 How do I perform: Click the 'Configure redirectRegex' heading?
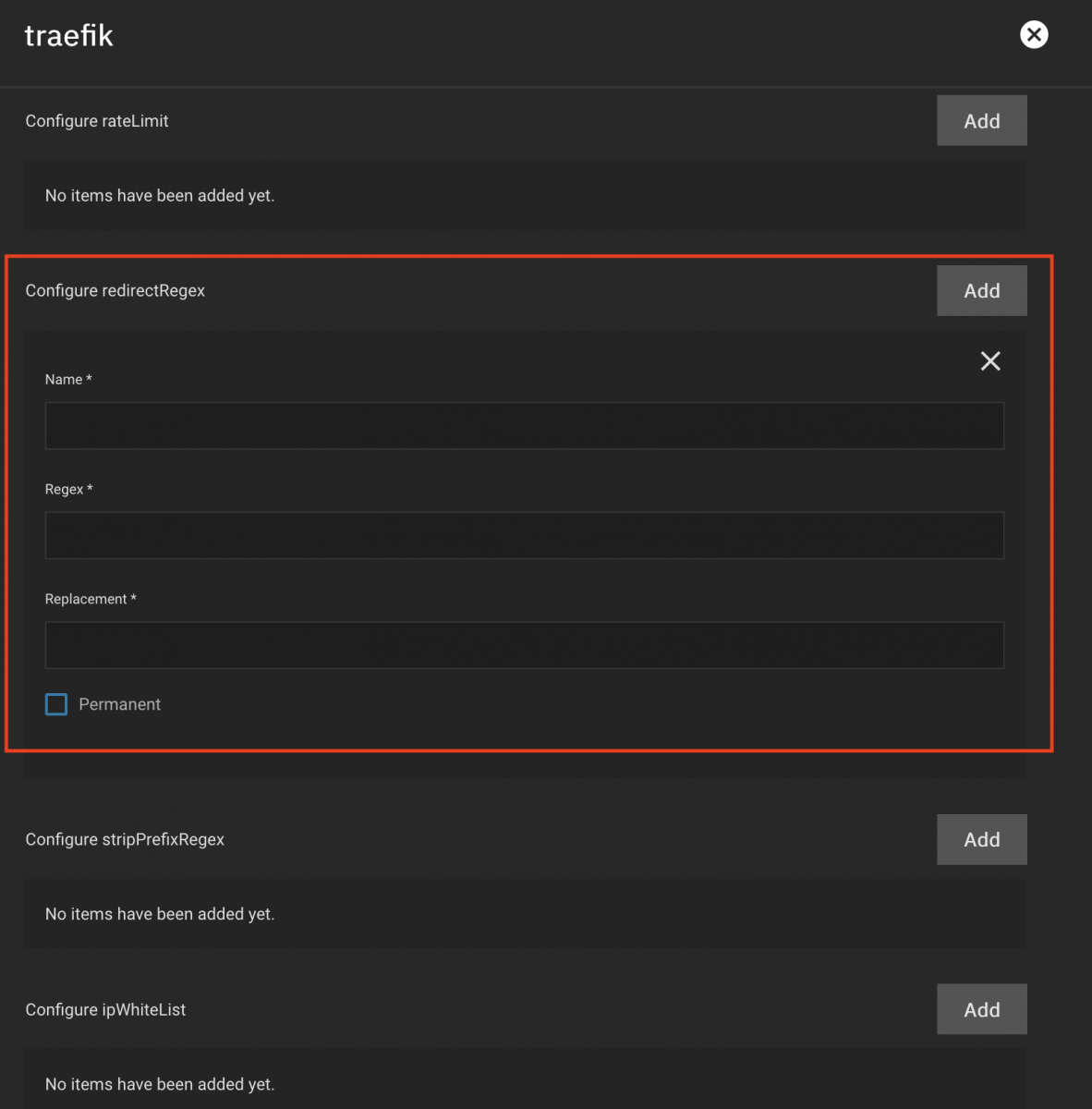(115, 290)
